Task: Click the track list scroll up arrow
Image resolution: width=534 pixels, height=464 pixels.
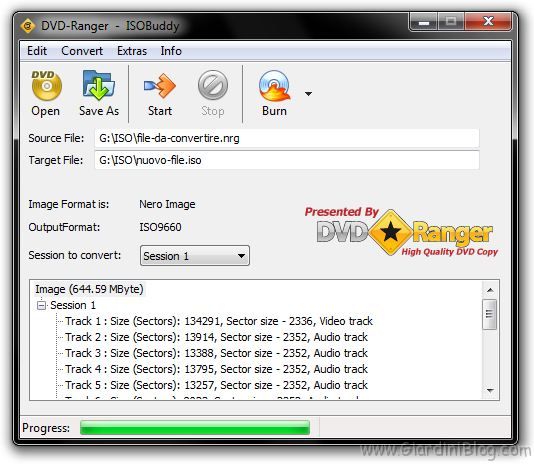Action: 490,290
